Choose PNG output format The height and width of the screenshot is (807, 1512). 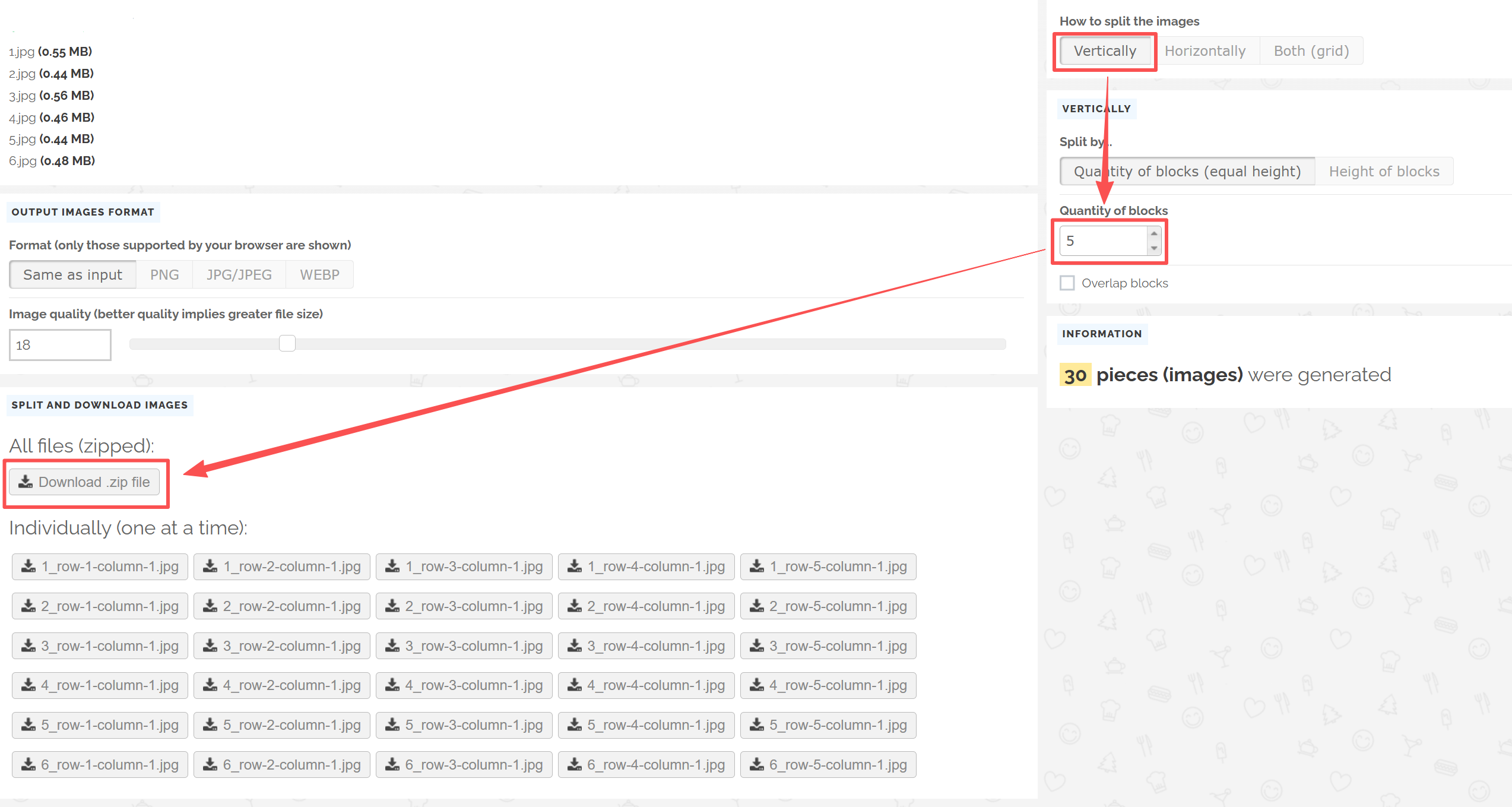point(164,275)
